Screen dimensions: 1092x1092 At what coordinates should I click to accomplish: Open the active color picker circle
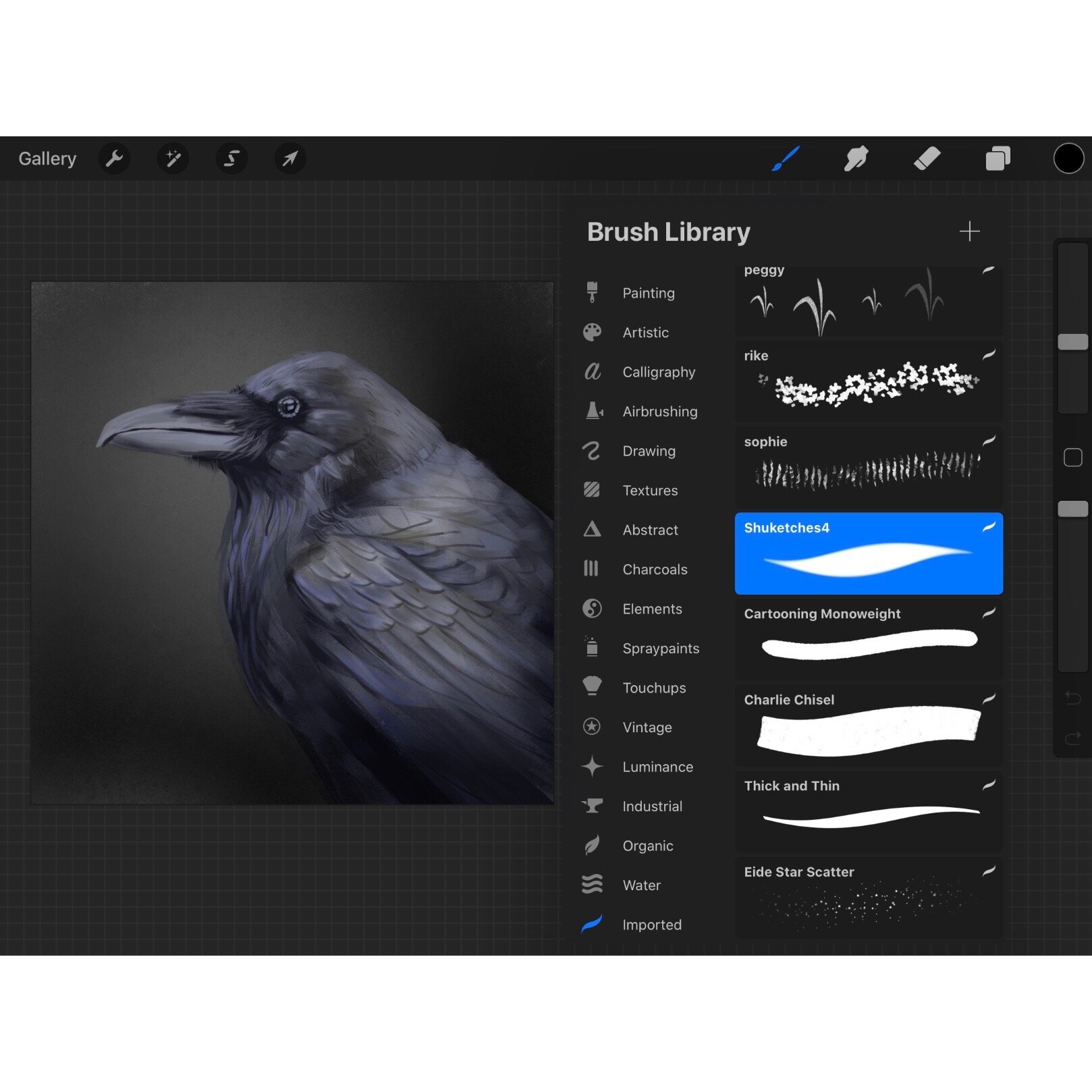click(1068, 159)
